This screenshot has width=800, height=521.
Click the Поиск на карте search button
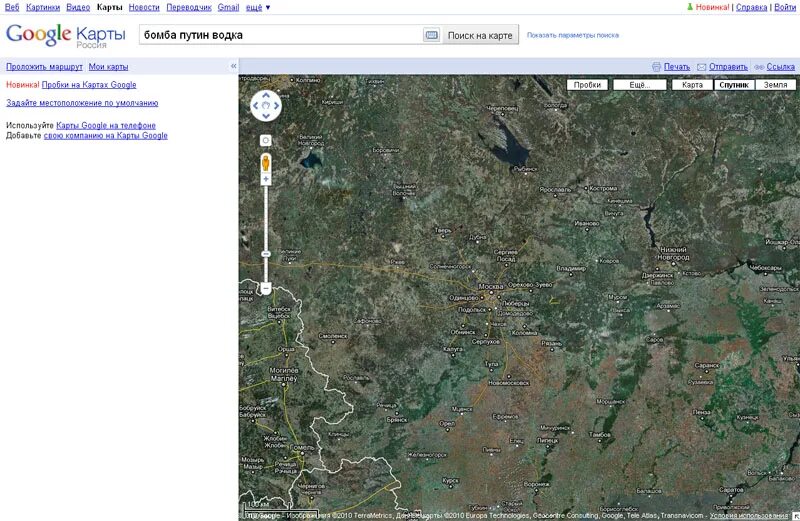(x=480, y=35)
